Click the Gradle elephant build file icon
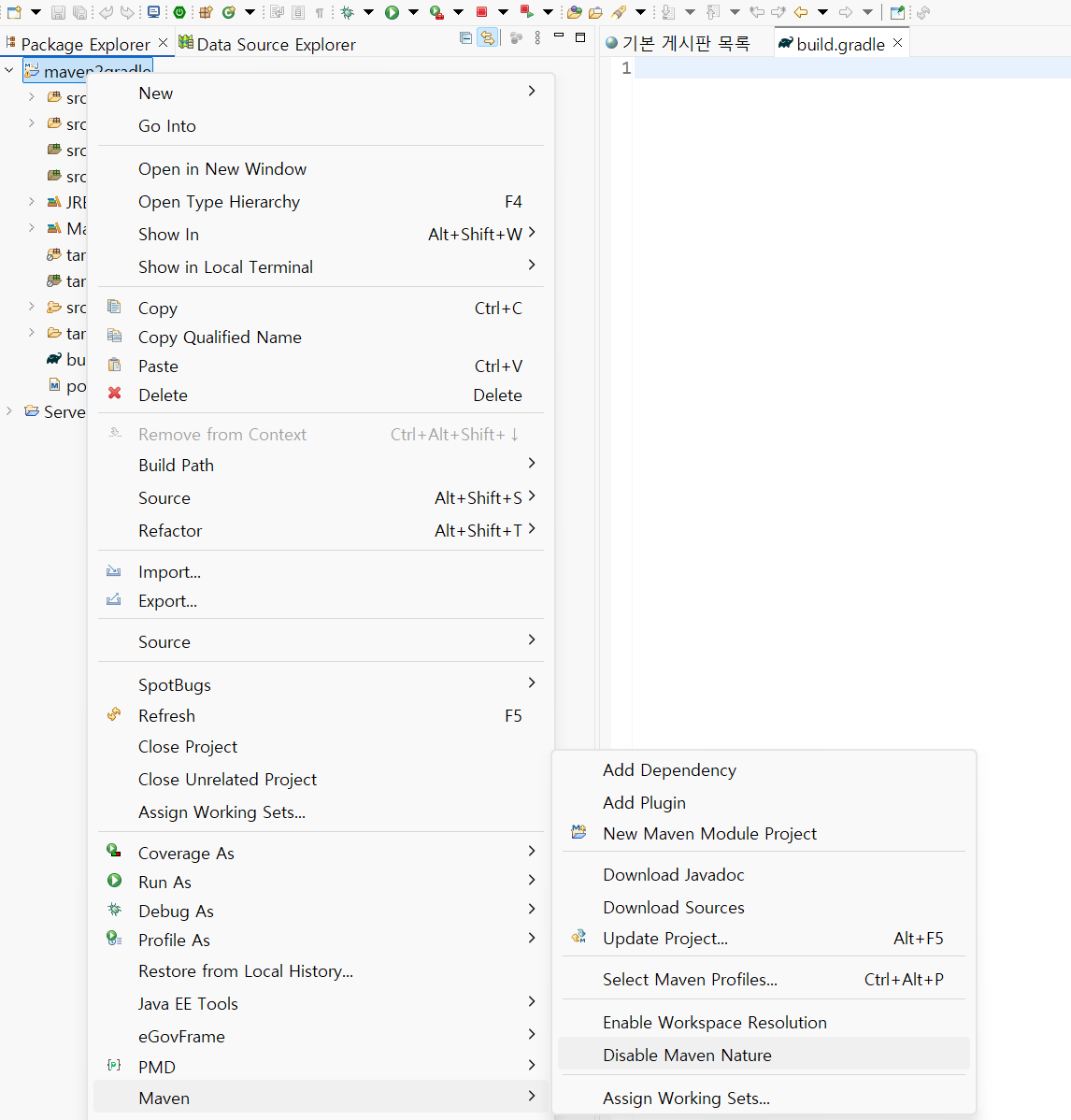The width and height of the screenshot is (1071, 1120). pyautogui.click(x=54, y=359)
